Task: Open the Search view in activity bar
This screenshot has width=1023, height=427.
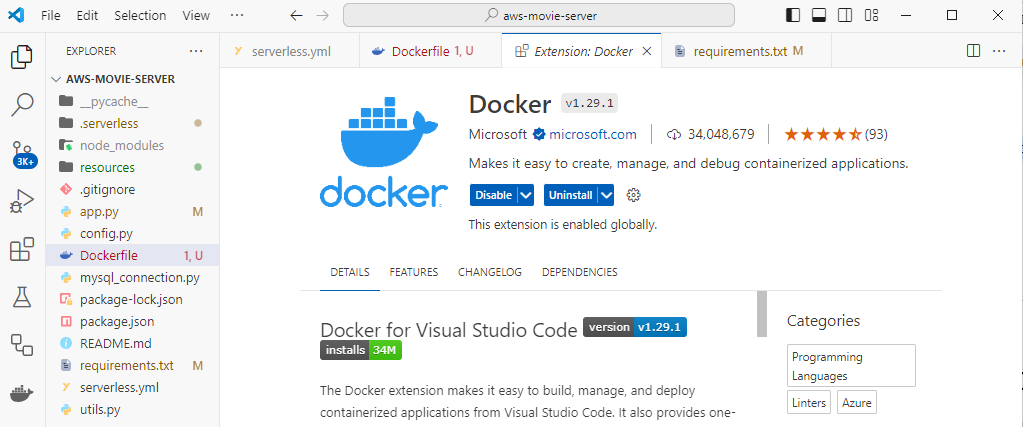Action: [x=22, y=104]
